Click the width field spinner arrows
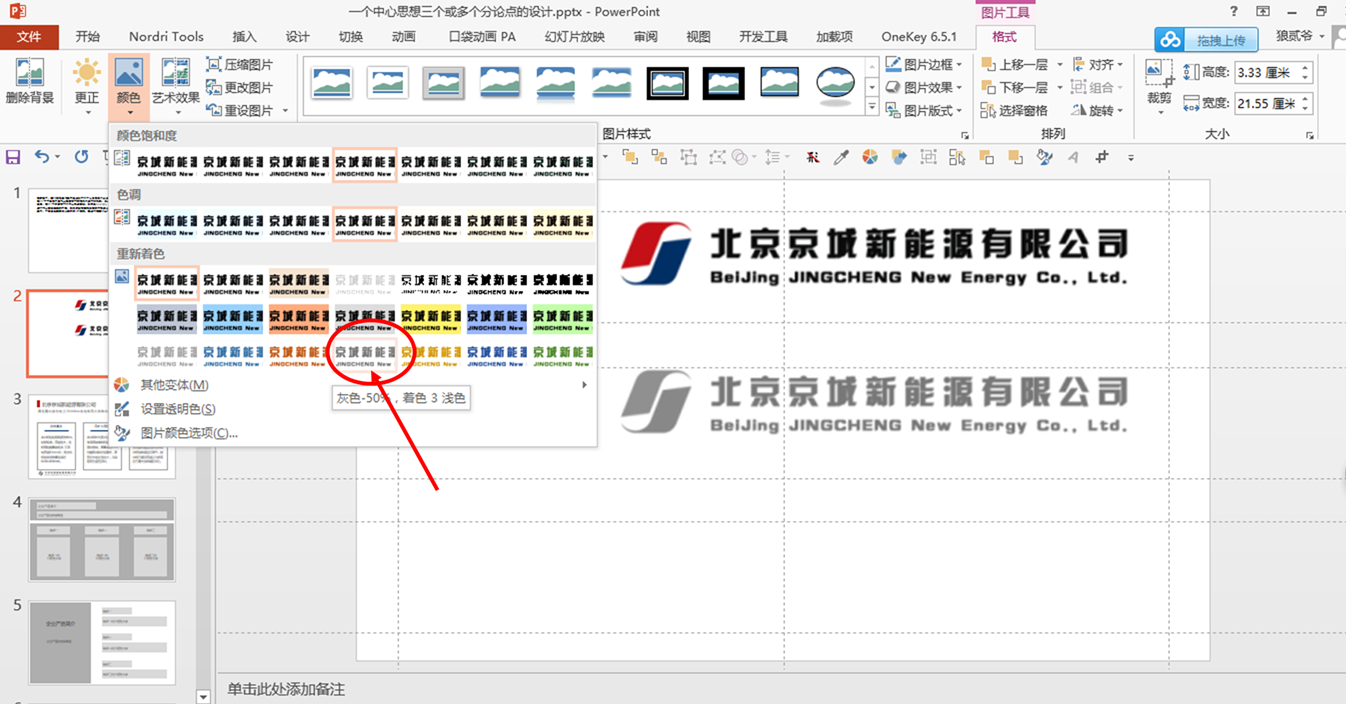The image size is (1346, 704). click(1305, 103)
